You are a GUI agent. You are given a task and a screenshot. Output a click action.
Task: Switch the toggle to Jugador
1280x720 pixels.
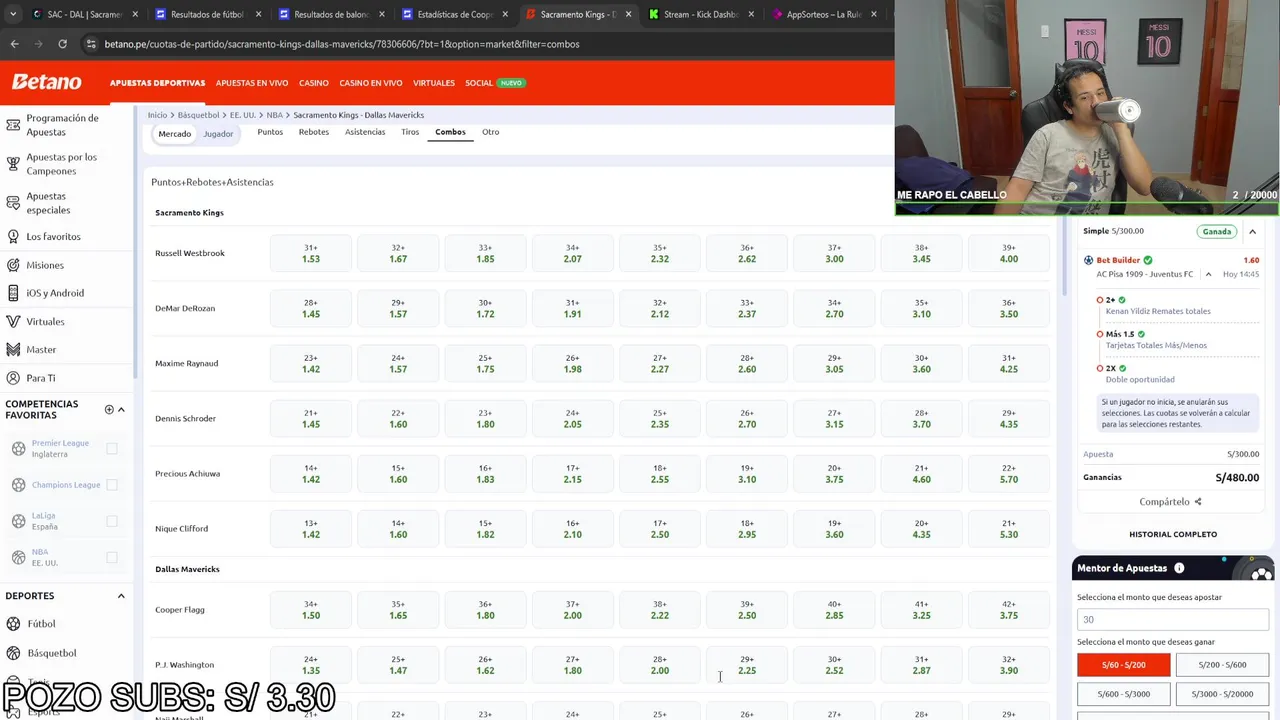218,134
